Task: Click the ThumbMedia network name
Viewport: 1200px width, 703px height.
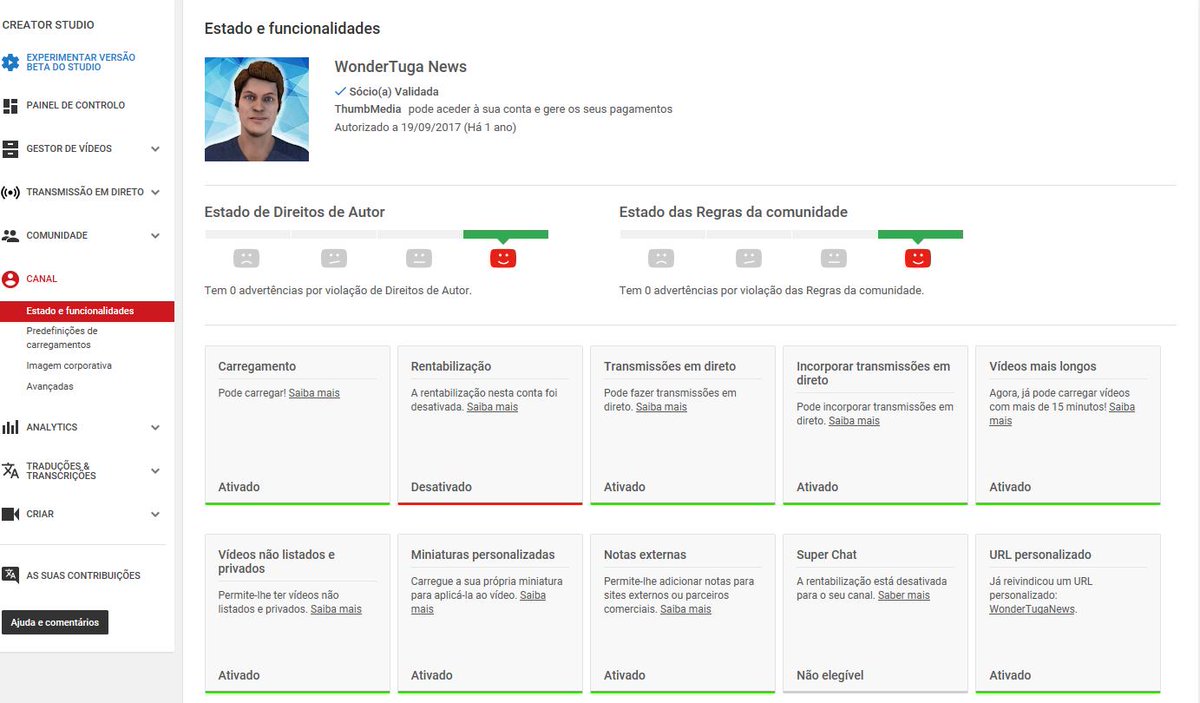Action: [x=367, y=109]
